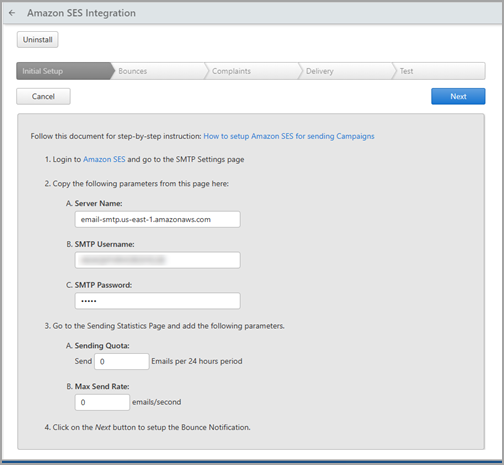The image size is (504, 465).
Task: Click the Sending Quota emails field
Action: tap(122, 361)
